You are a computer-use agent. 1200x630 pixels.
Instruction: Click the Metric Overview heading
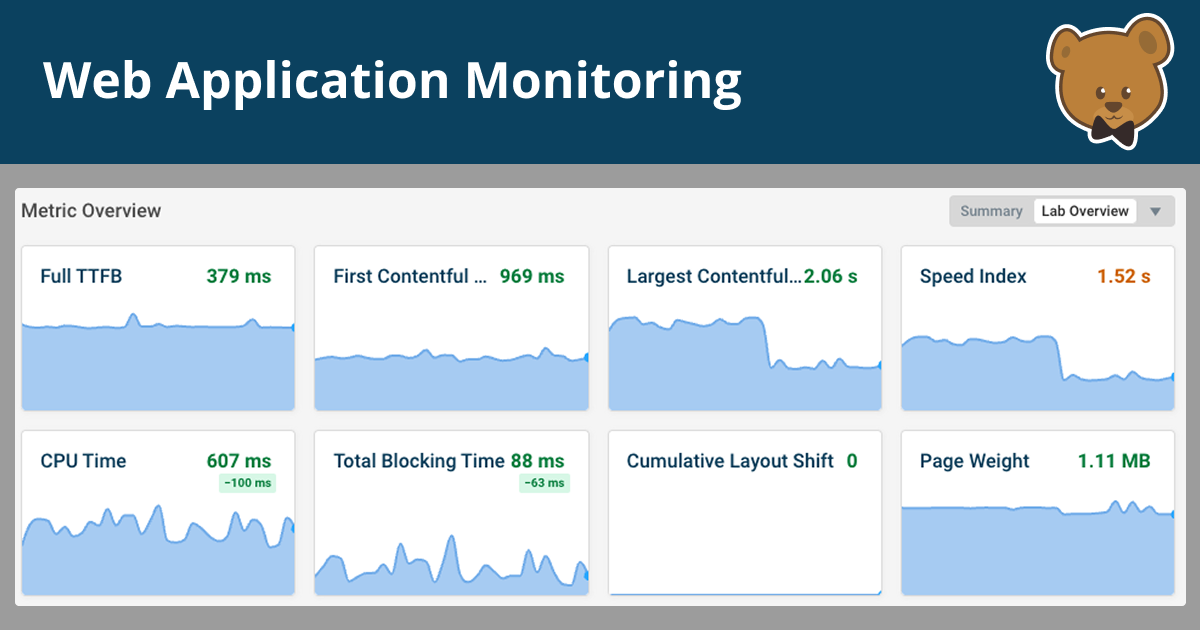[92, 211]
